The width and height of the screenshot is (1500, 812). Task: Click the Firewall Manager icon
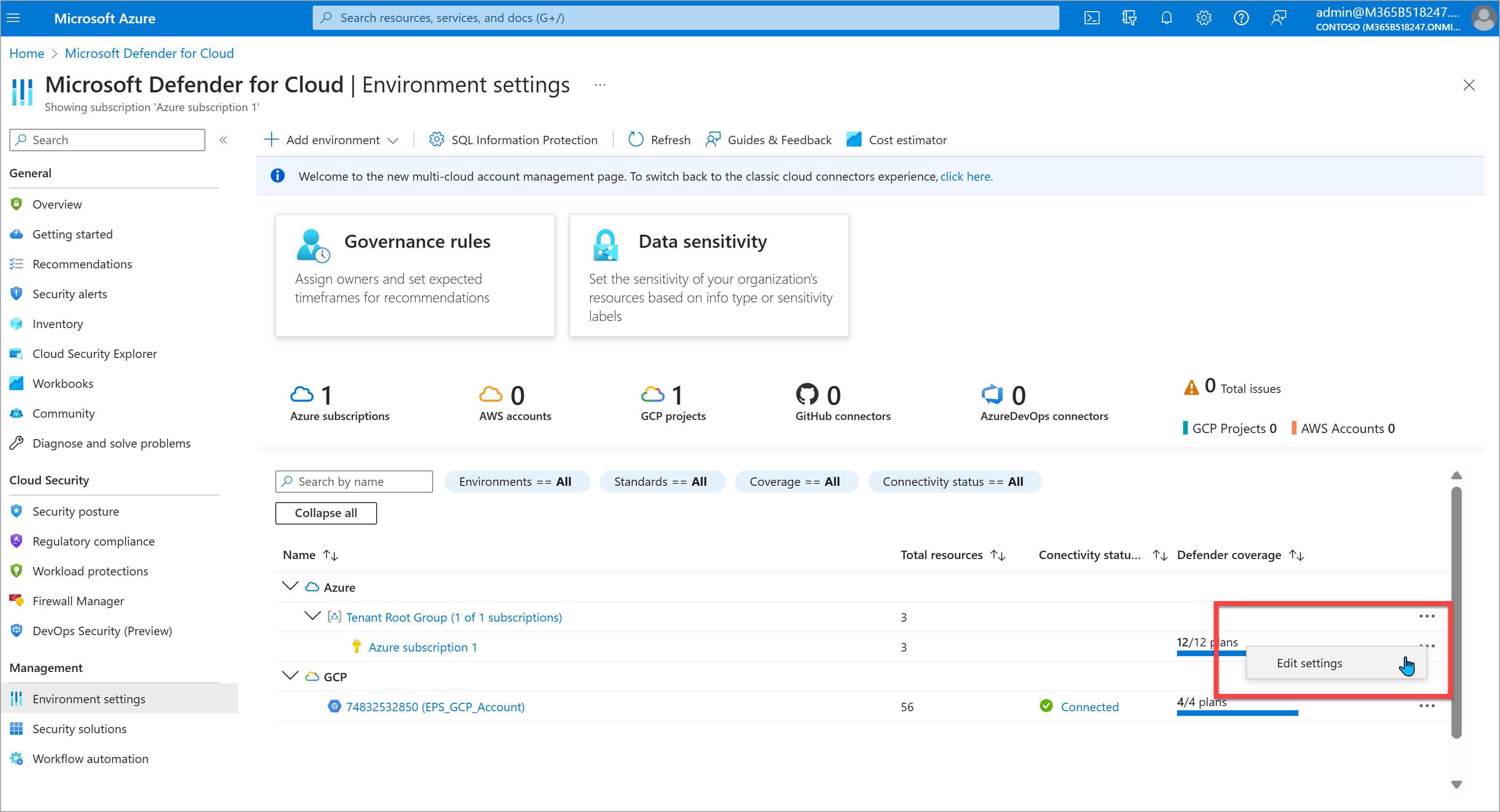[x=18, y=600]
